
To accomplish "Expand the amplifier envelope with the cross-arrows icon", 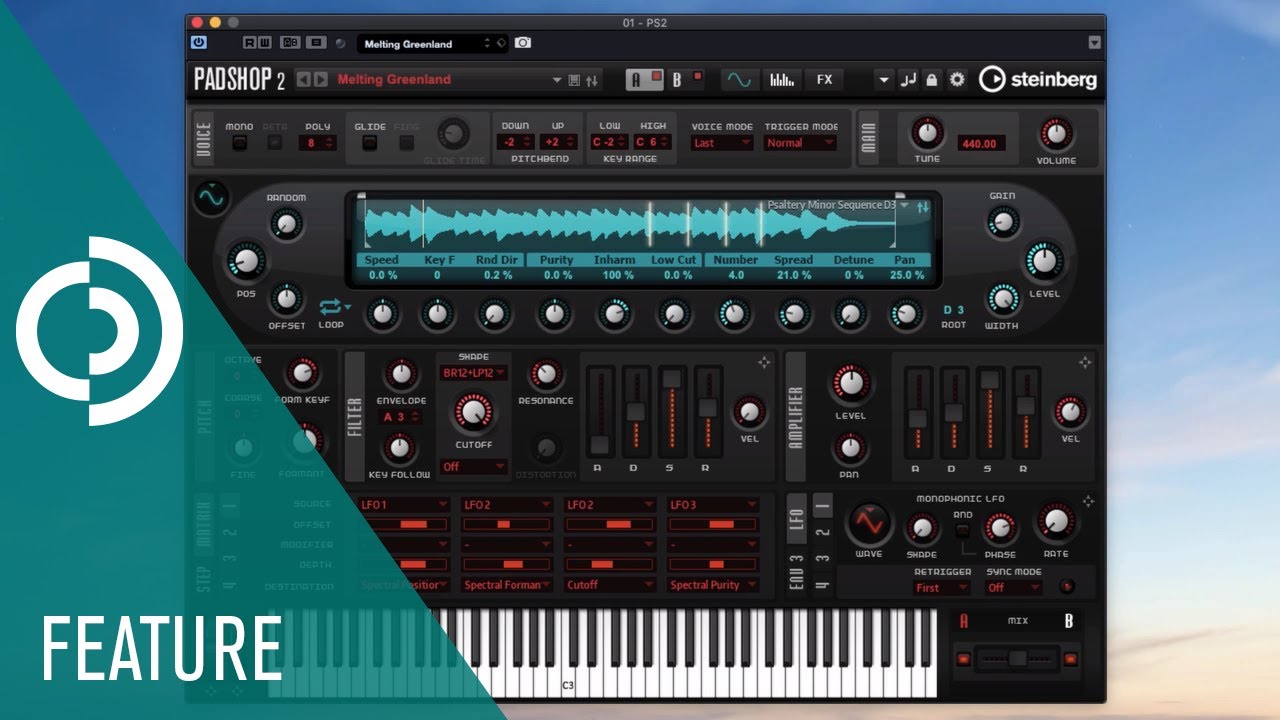I will [1084, 362].
